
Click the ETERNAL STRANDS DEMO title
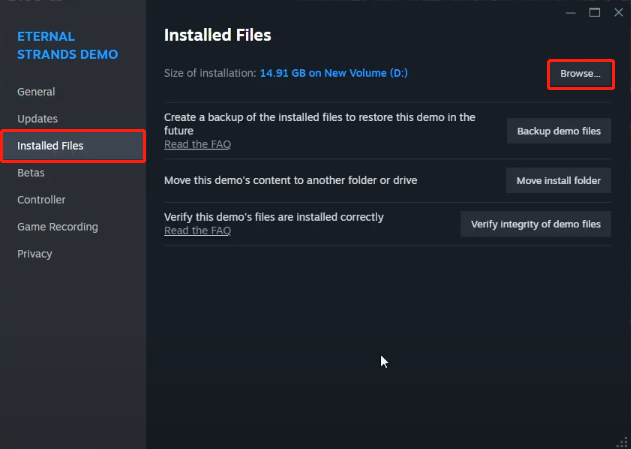coord(68,45)
